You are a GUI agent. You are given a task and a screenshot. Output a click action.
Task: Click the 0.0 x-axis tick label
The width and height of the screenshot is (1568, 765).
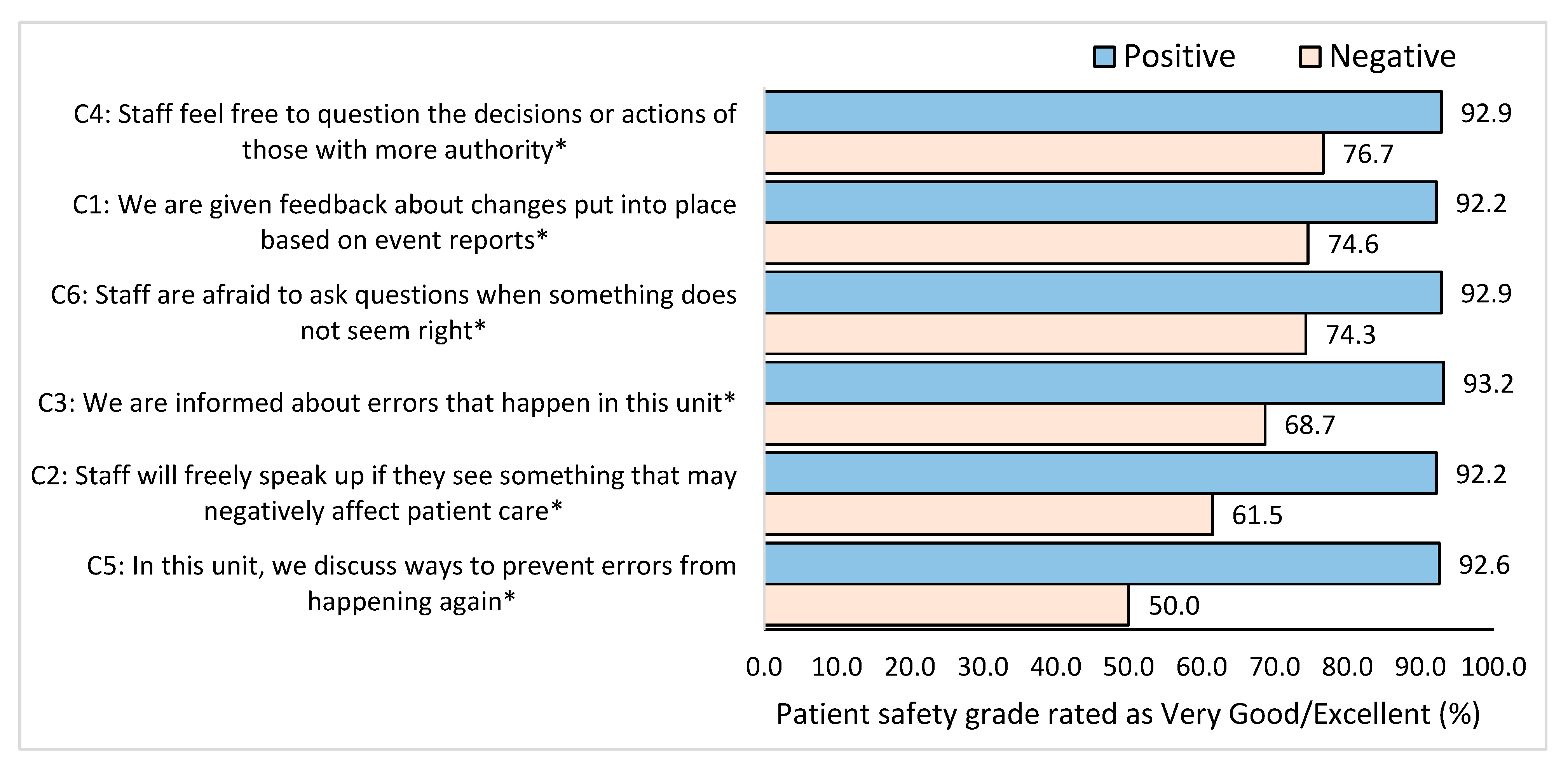[764, 667]
